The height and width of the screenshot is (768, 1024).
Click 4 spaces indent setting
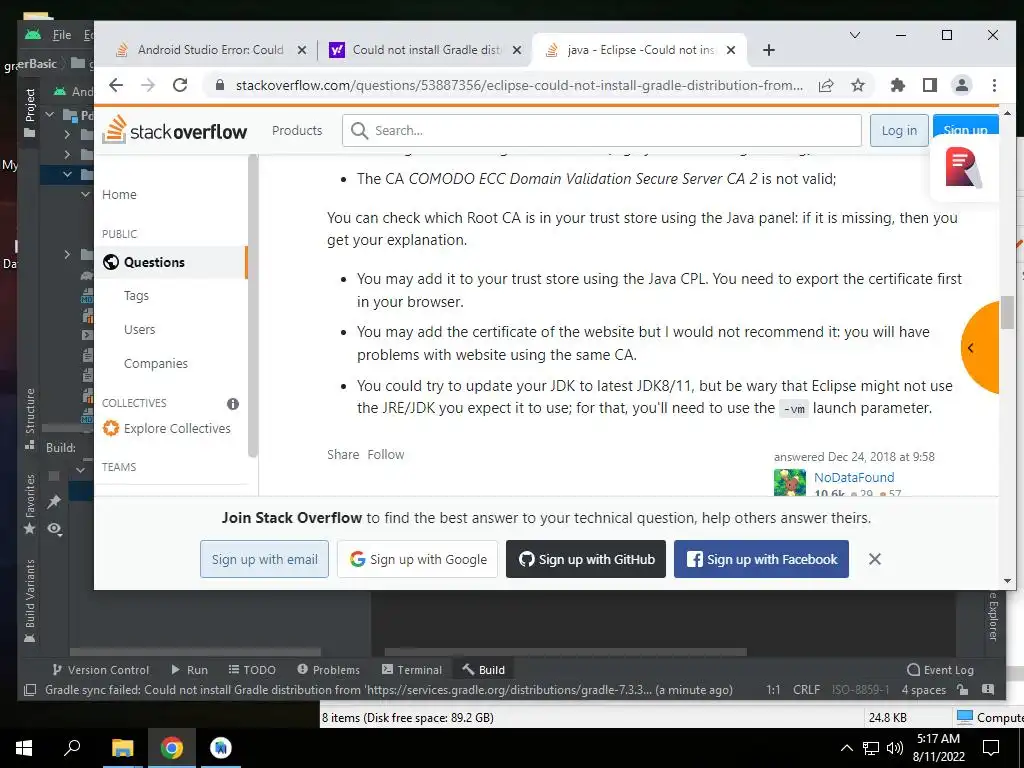(923, 690)
